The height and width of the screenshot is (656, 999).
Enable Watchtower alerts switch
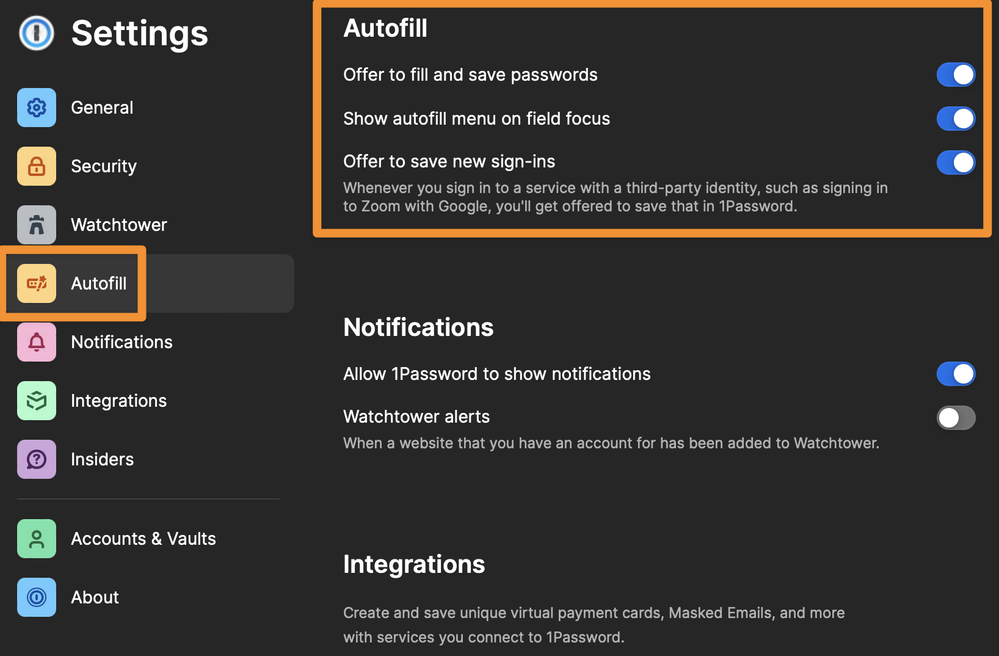[955, 417]
